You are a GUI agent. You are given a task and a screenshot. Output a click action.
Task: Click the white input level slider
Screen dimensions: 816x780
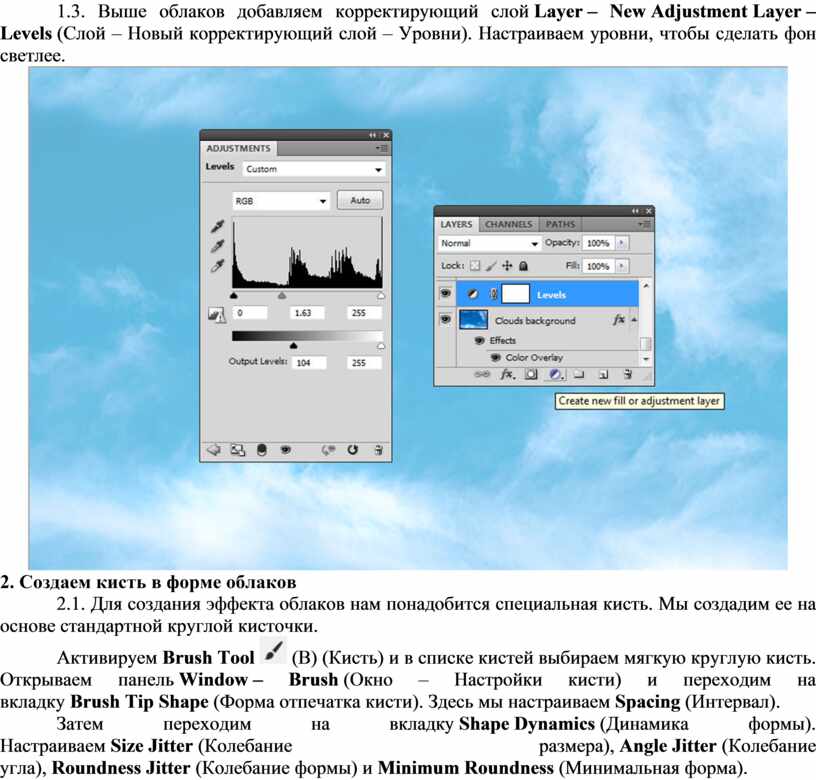(381, 296)
